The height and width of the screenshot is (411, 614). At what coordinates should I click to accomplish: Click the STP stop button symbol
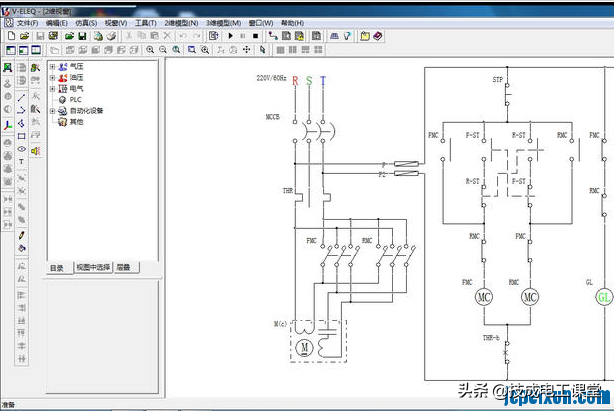click(507, 94)
